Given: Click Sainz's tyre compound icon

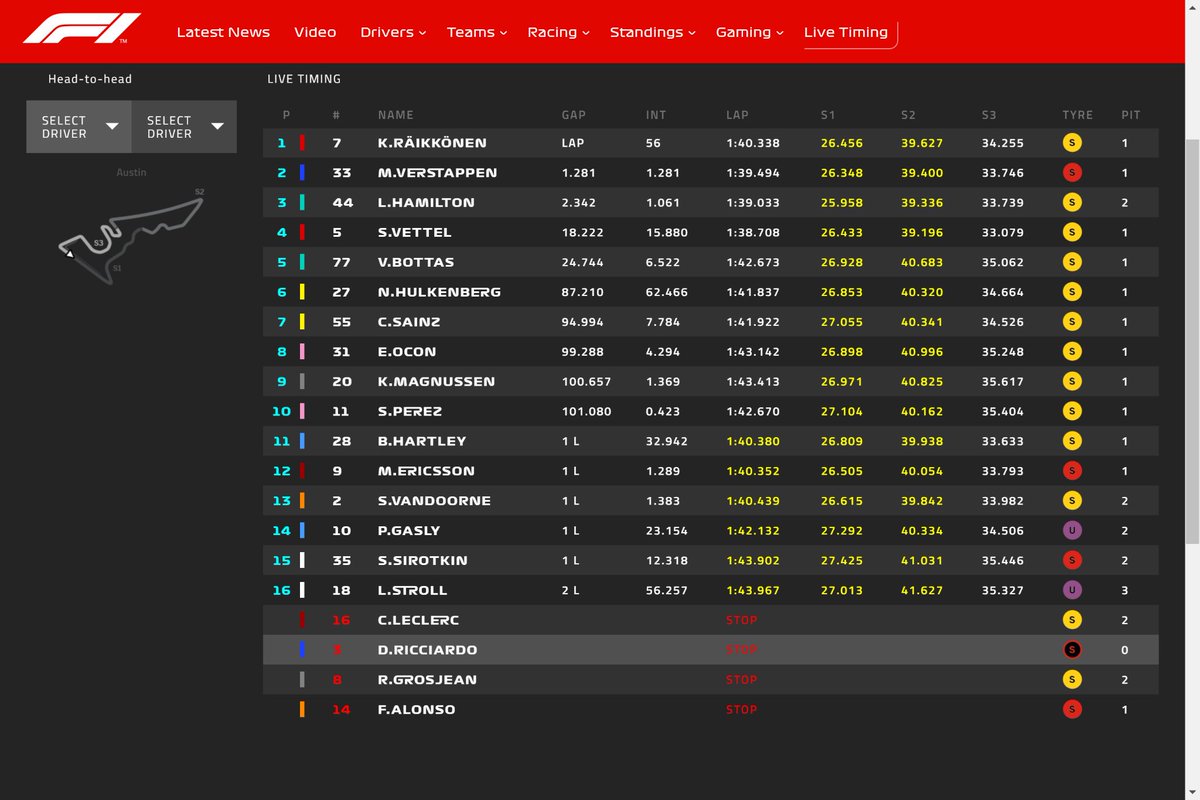Looking at the screenshot, I should [x=1072, y=322].
